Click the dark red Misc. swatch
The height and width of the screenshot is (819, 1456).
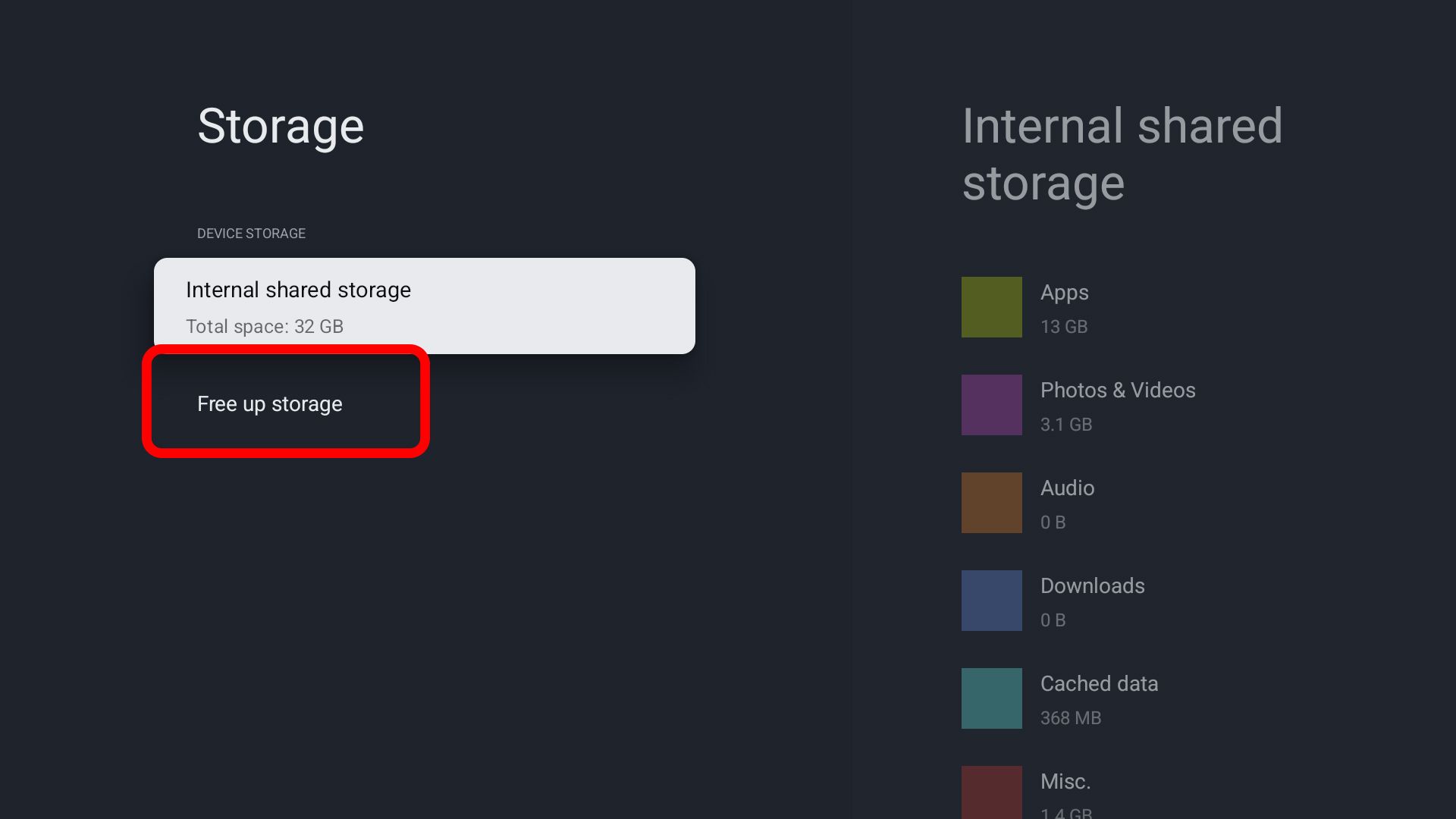991,792
